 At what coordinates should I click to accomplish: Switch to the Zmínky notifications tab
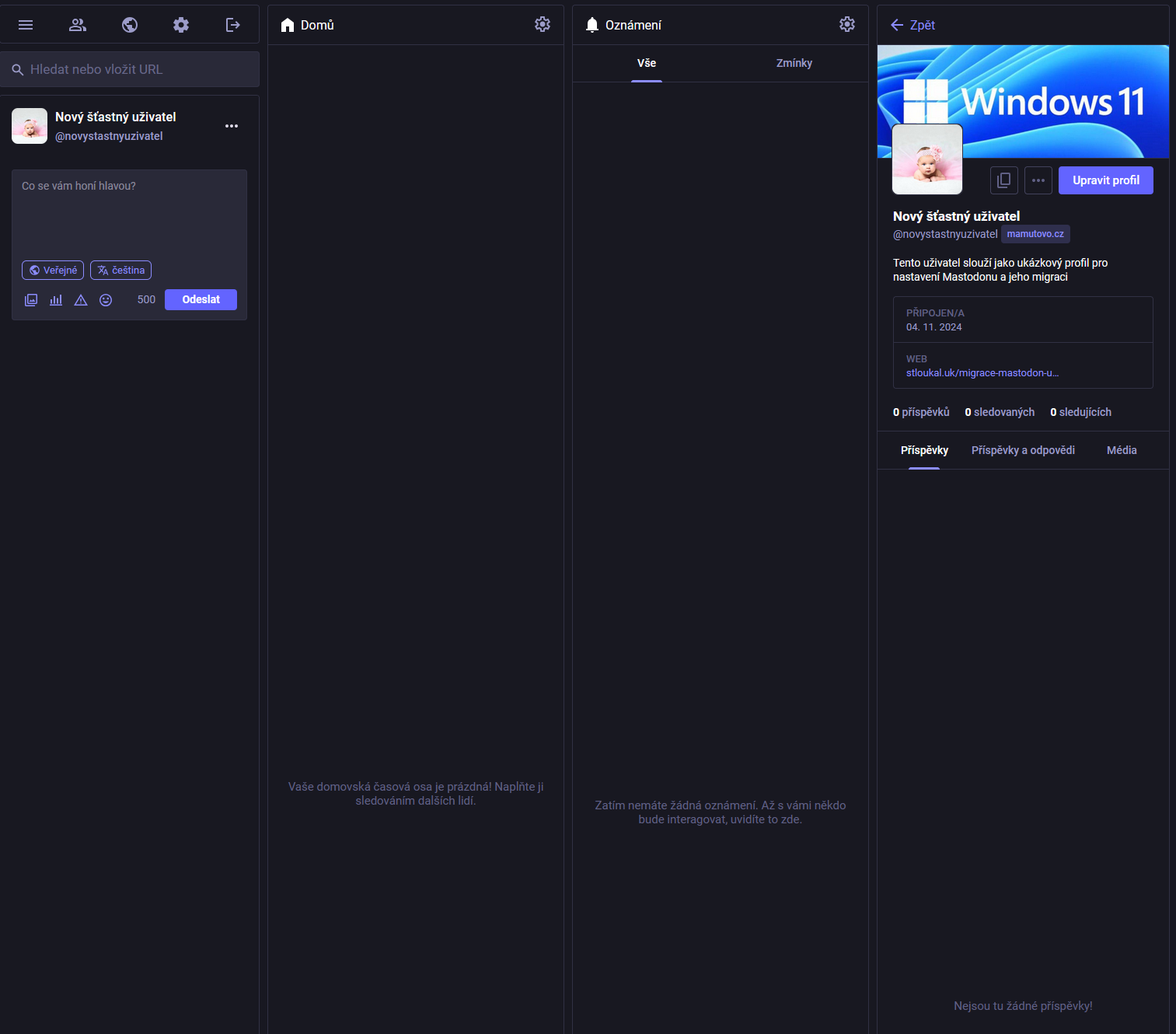794,64
